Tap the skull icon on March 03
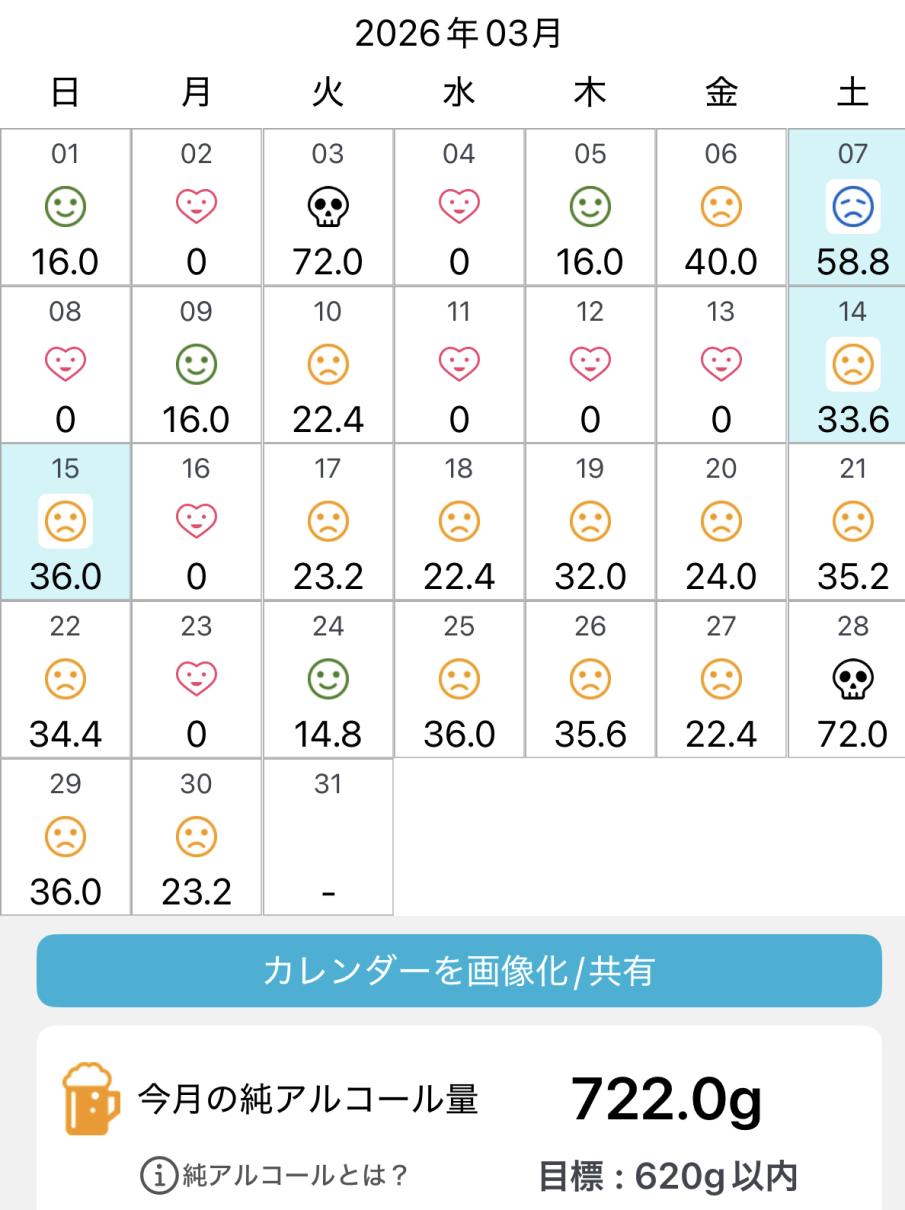The image size is (905, 1210). point(328,208)
